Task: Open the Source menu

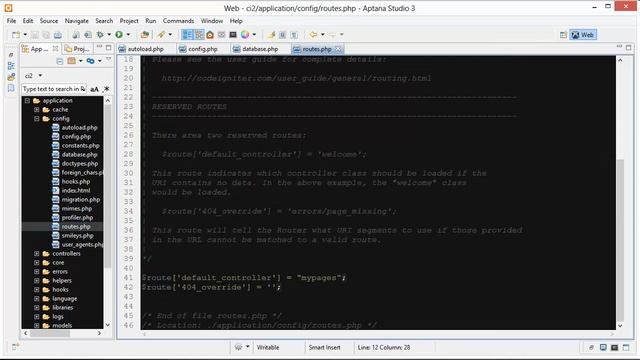Action: [49, 21]
